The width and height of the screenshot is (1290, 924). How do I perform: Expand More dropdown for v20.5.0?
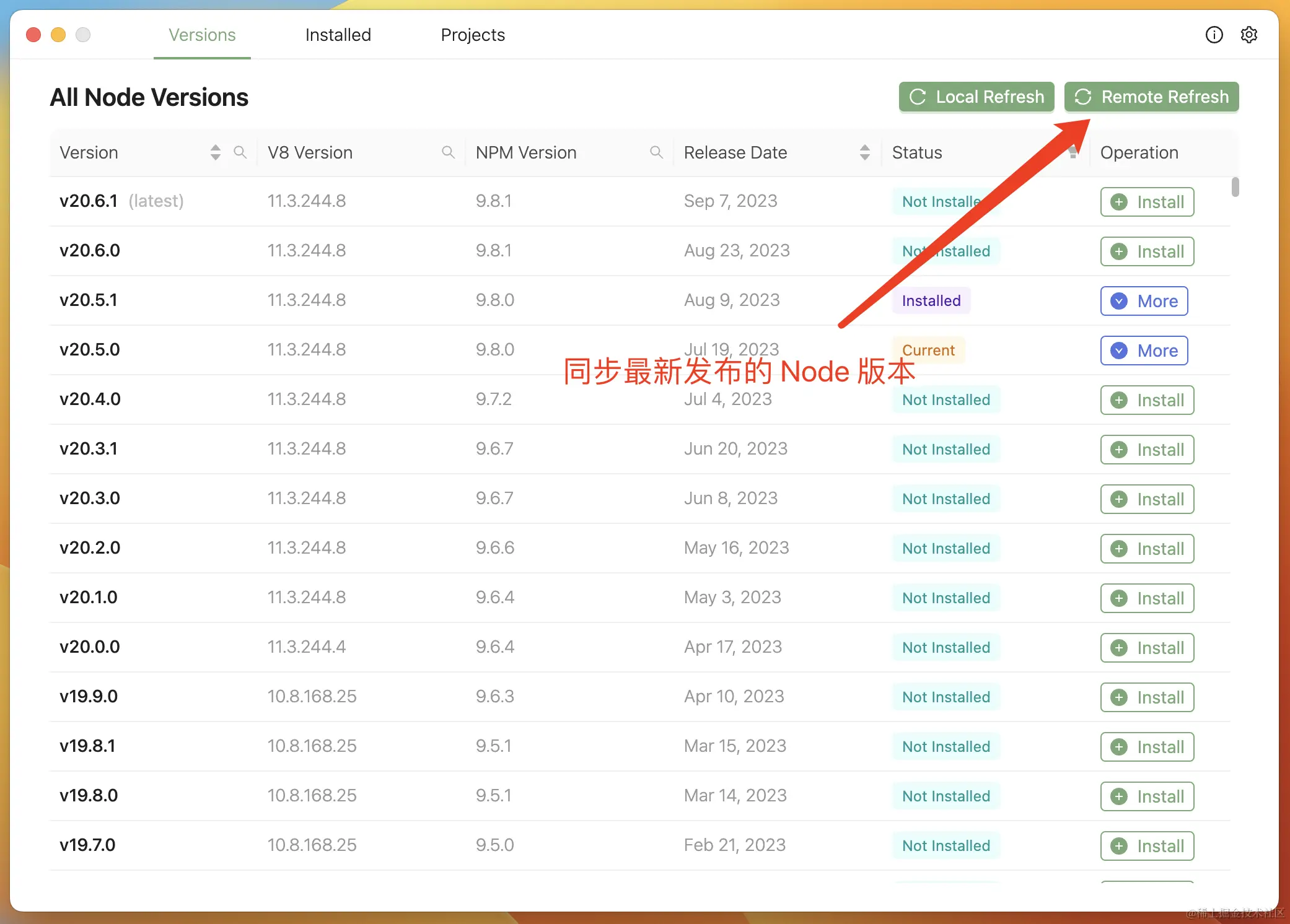tap(1144, 351)
